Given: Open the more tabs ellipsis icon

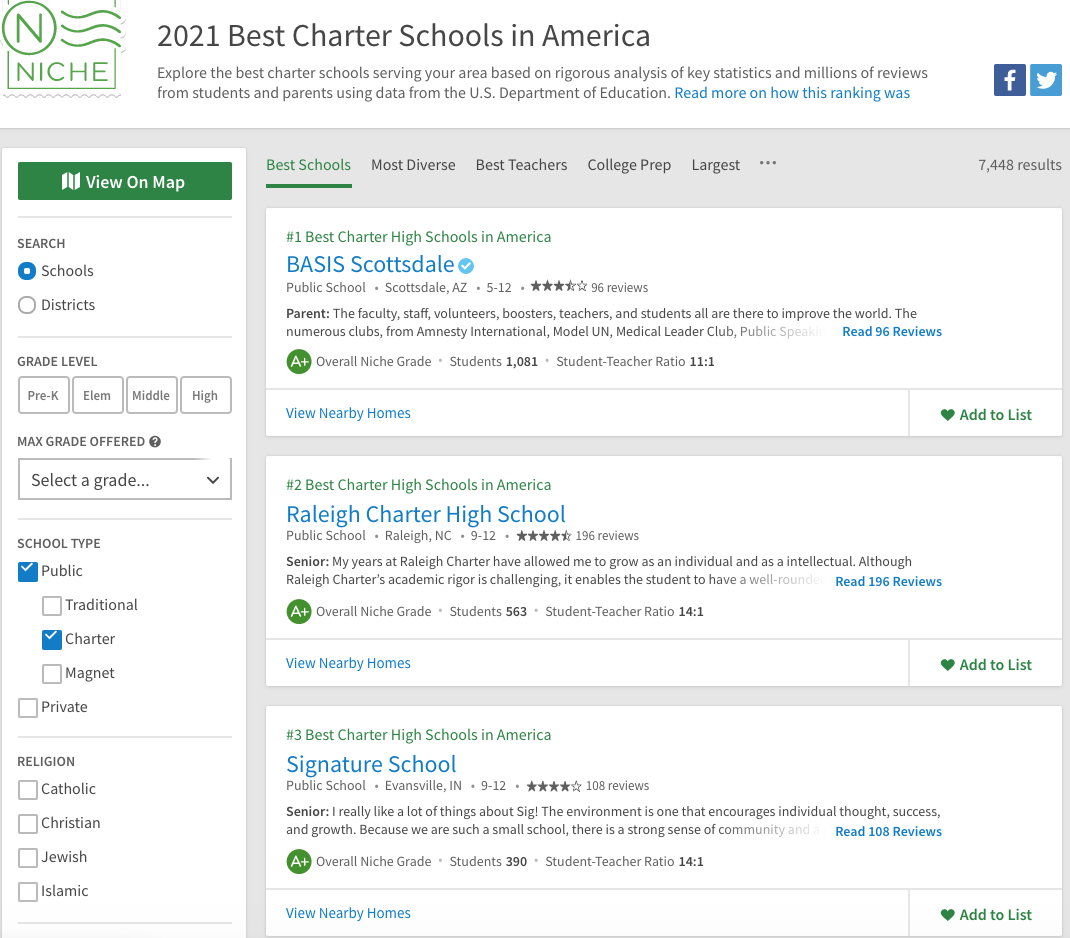Looking at the screenshot, I should tap(767, 164).
